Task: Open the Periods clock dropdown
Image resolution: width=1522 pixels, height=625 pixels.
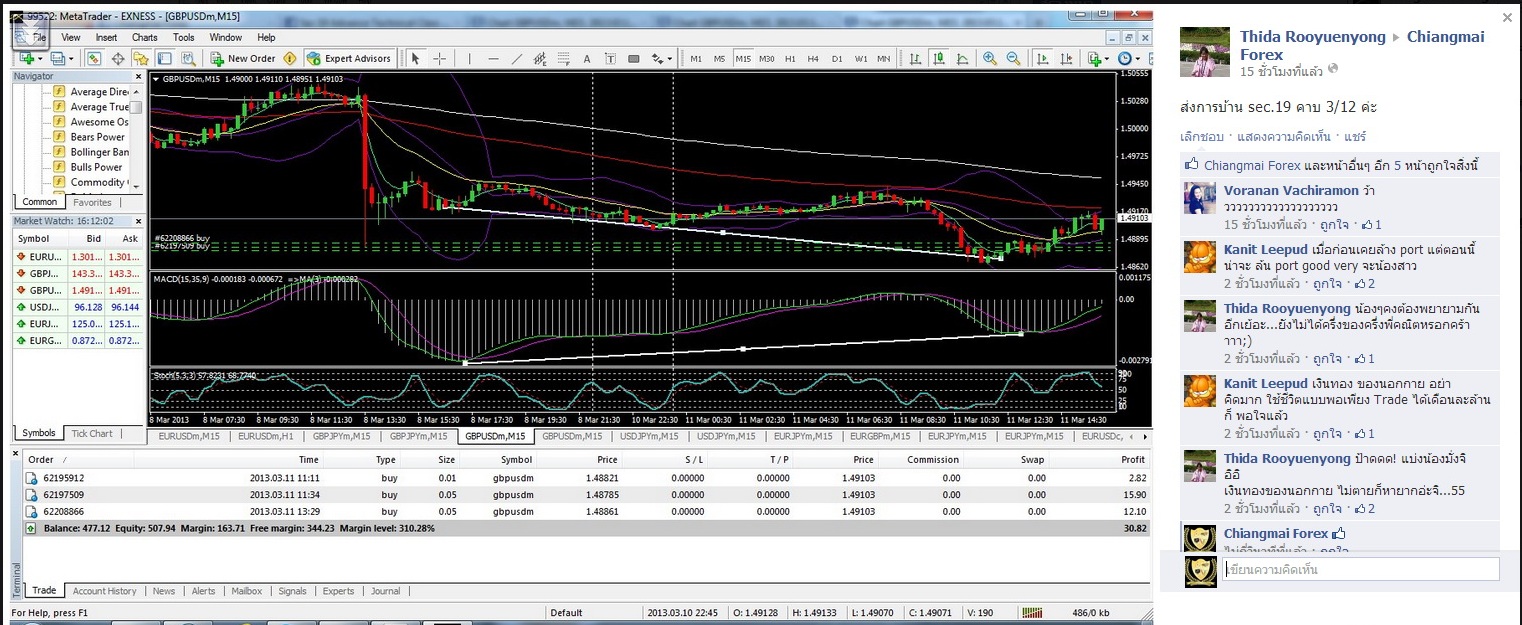Action: tap(1127, 58)
